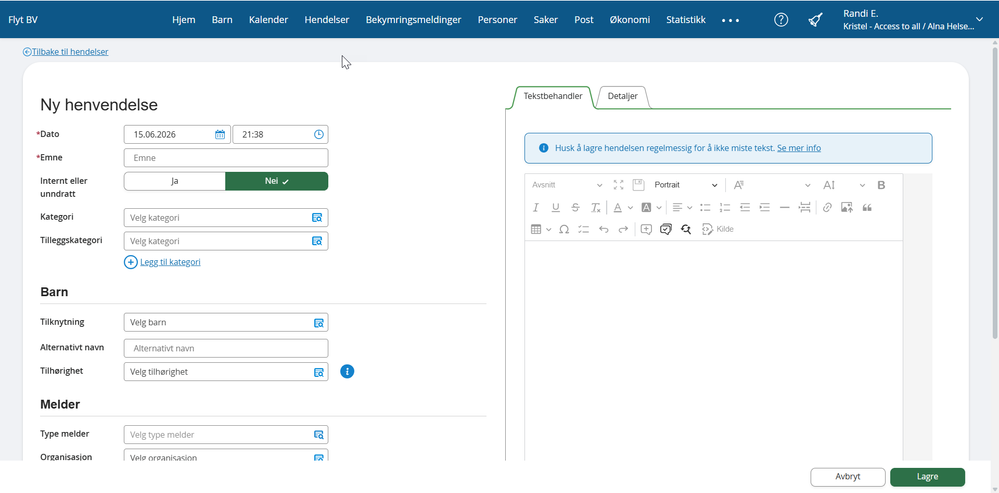999x493 pixels.
Task: Open the more menu (three dots)
Action: 730,20
